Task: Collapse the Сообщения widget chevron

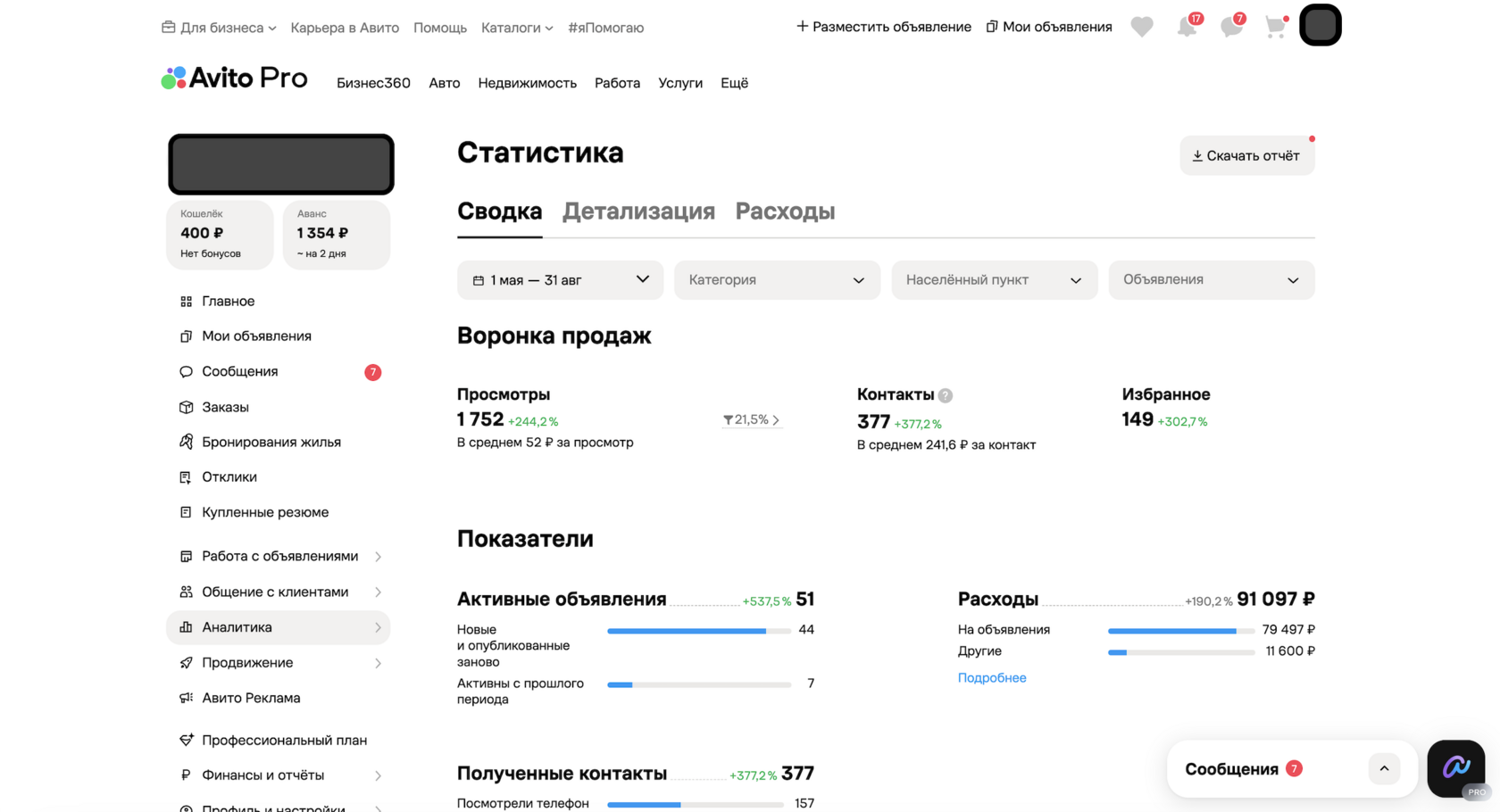Action: tap(1384, 768)
